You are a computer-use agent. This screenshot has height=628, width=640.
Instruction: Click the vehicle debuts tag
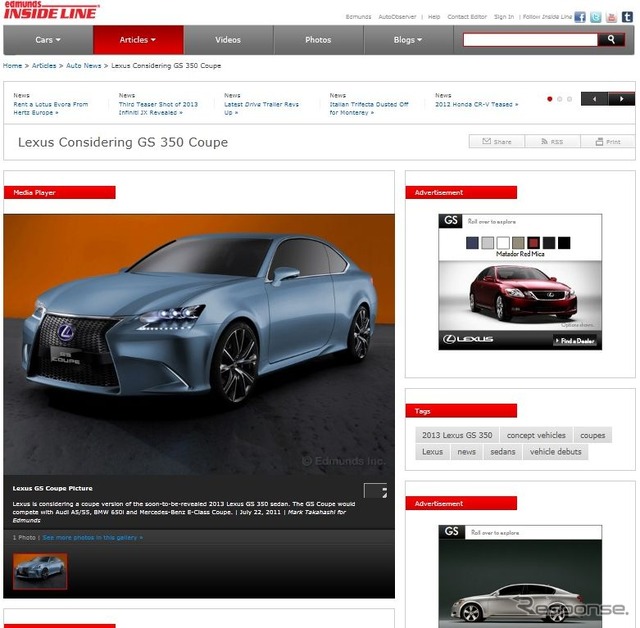pyautogui.click(x=556, y=452)
